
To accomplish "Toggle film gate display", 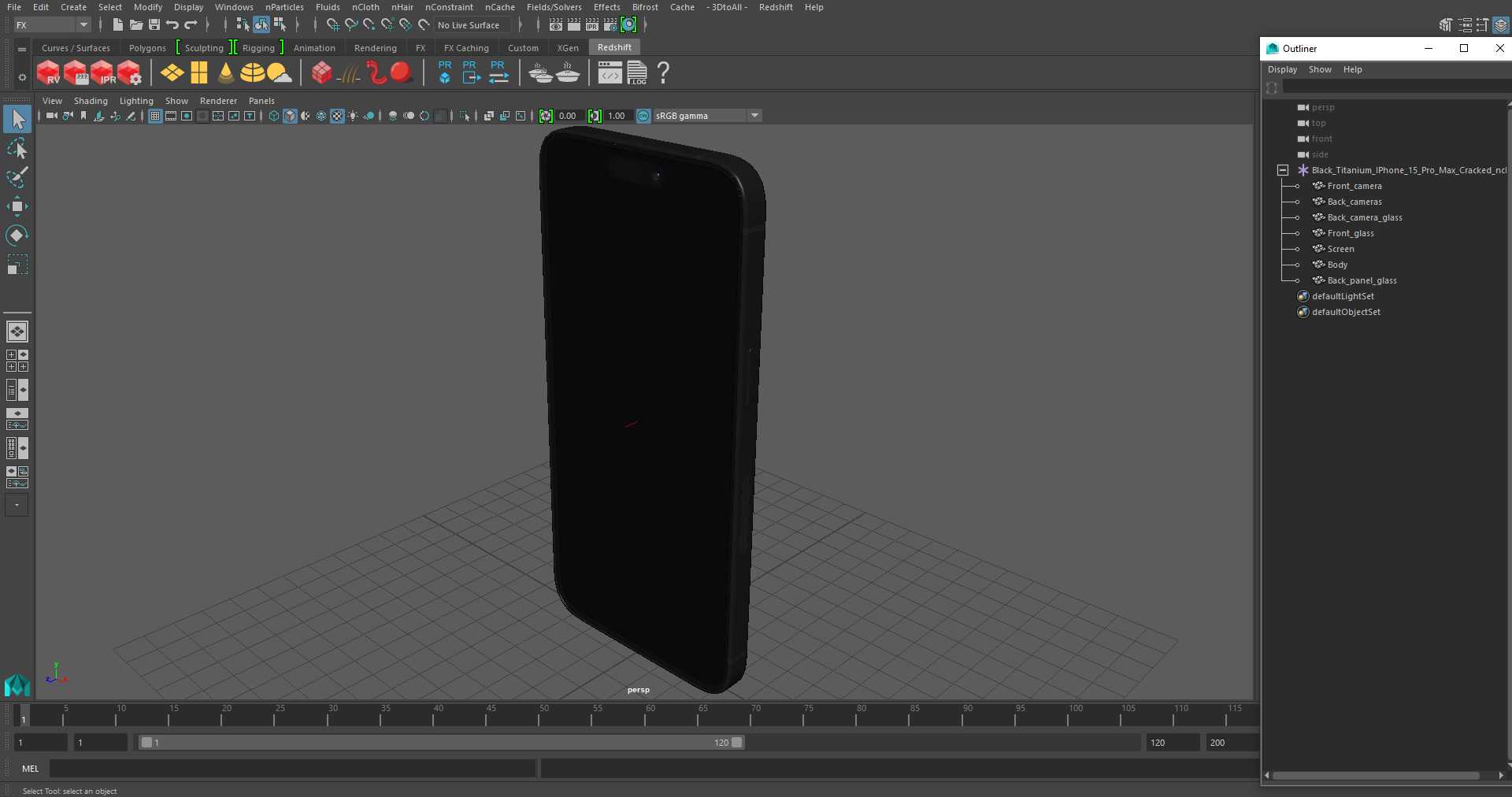I will [171, 116].
